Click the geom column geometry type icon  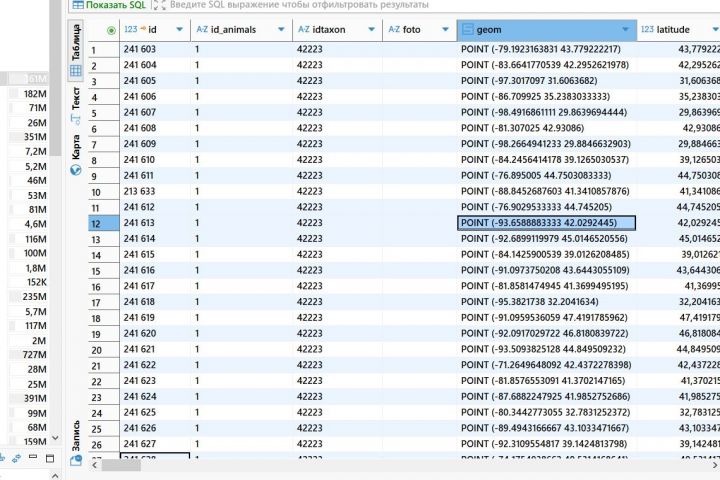click(467, 30)
